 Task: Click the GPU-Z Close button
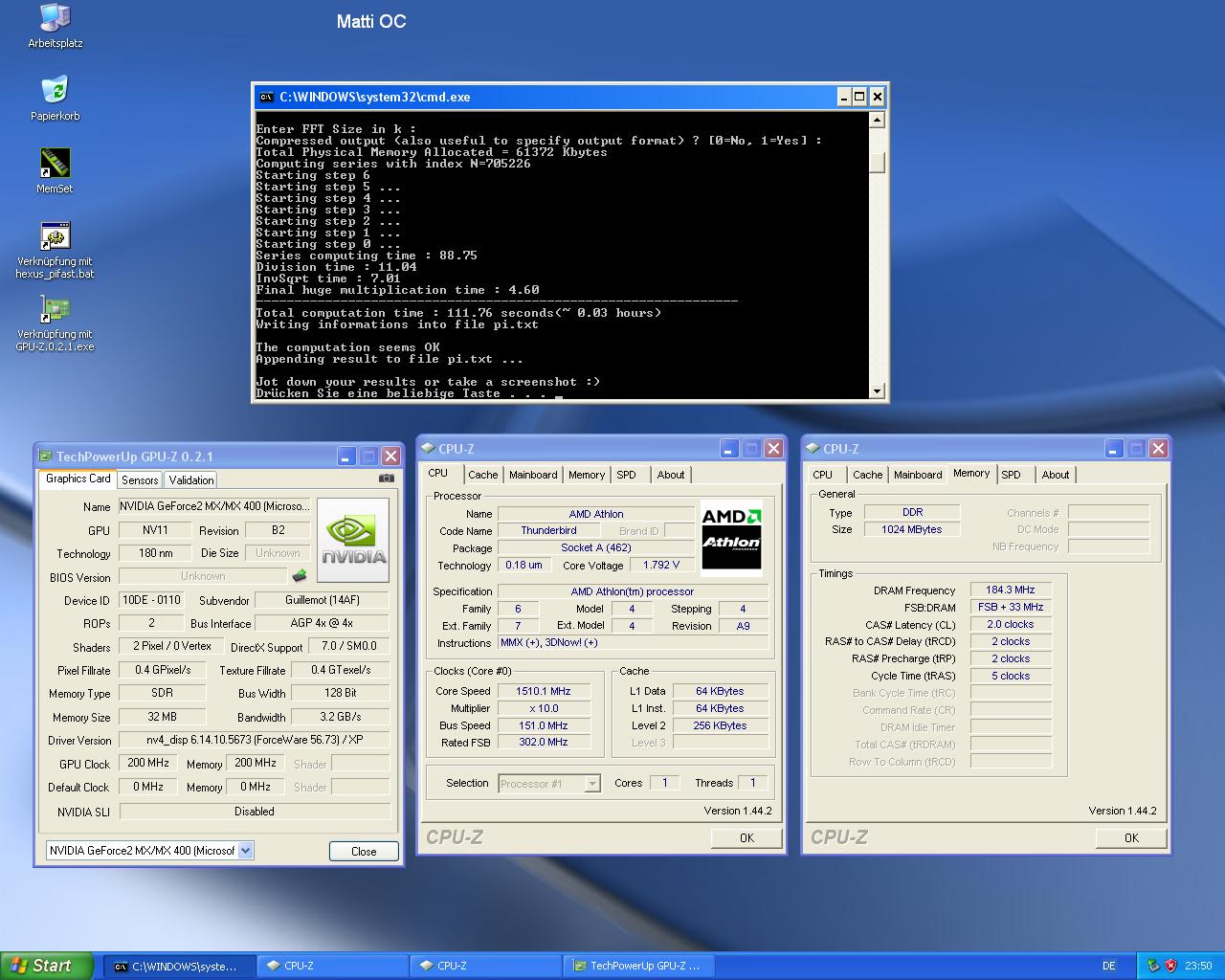coord(364,851)
